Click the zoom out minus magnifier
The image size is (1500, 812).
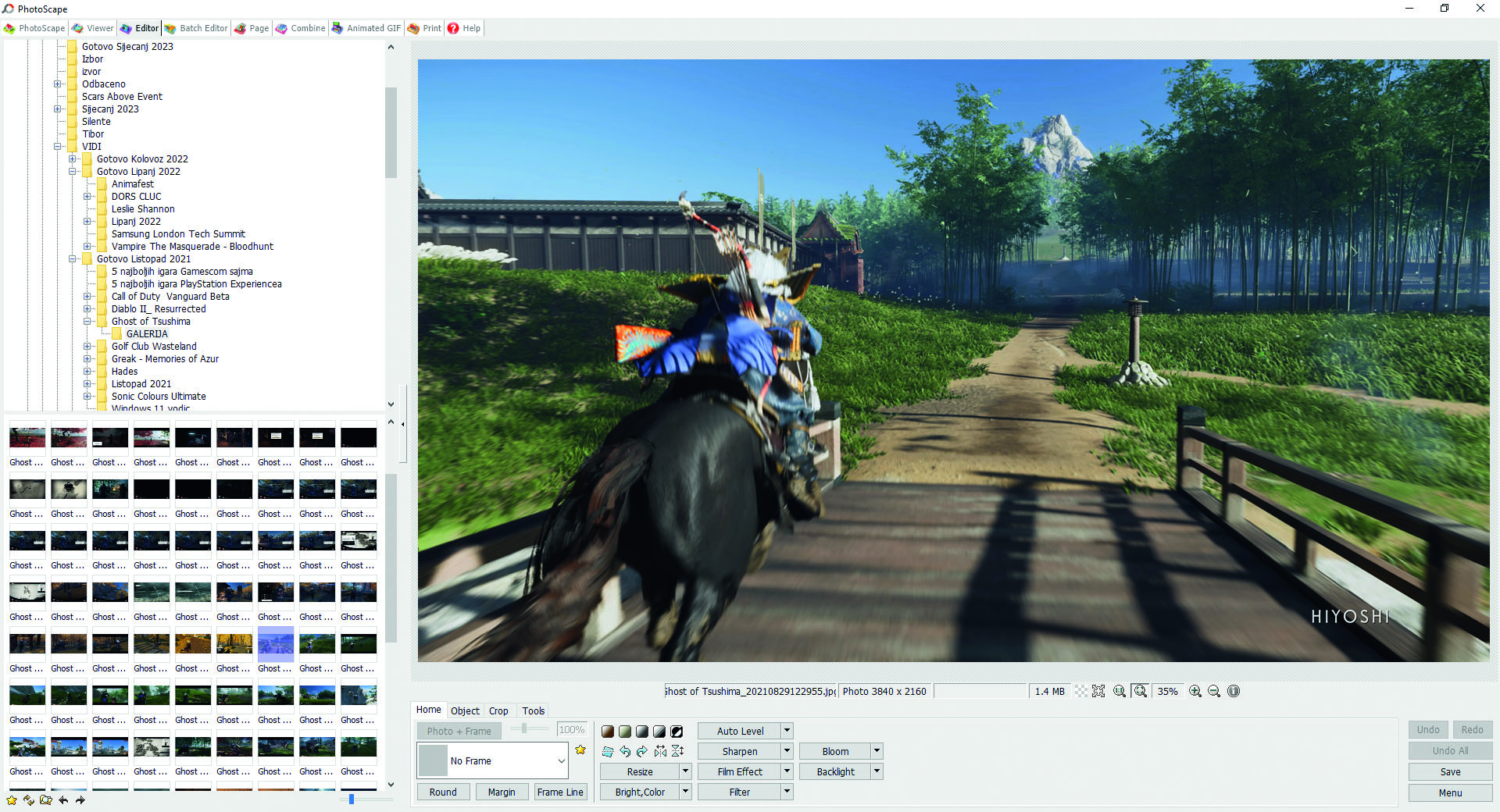(1214, 691)
